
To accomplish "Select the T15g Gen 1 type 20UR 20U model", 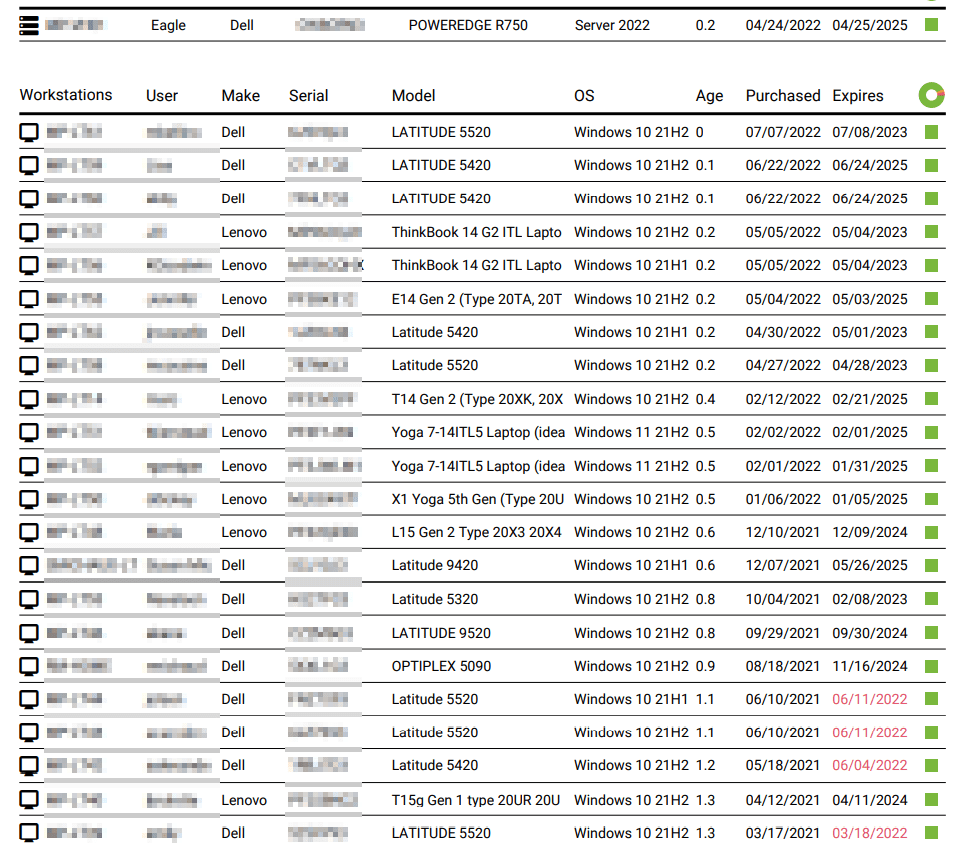I will click(x=476, y=800).
